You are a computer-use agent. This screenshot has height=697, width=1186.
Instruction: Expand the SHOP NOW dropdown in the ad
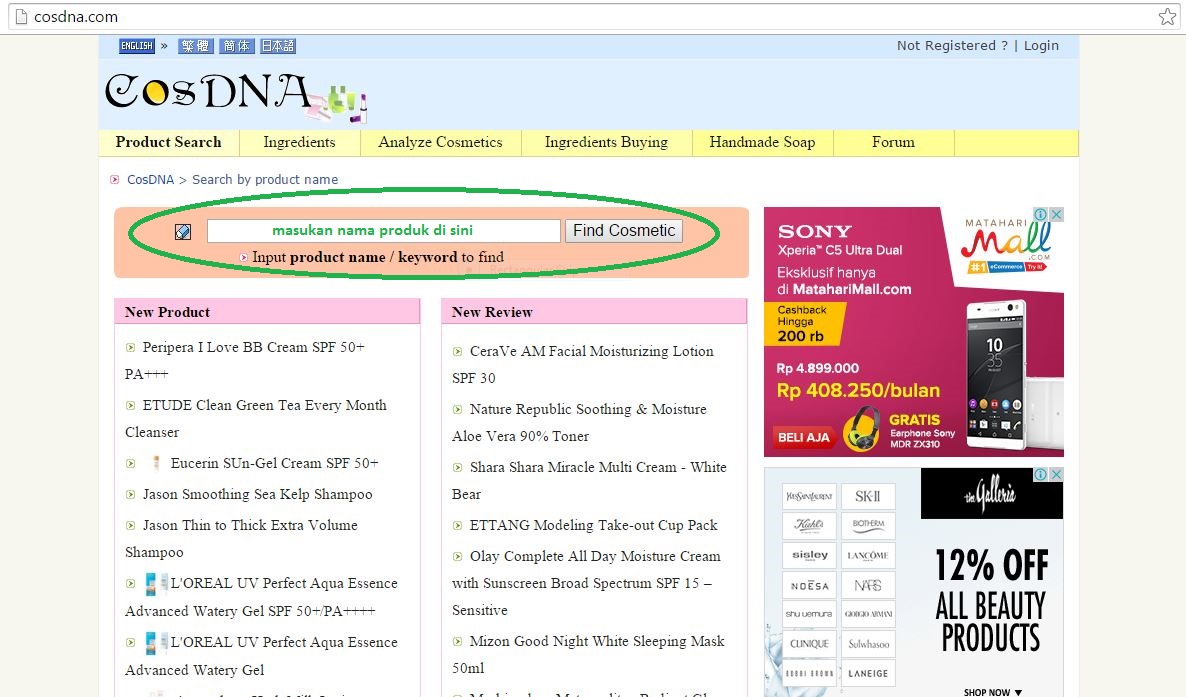pyautogui.click(x=991, y=691)
